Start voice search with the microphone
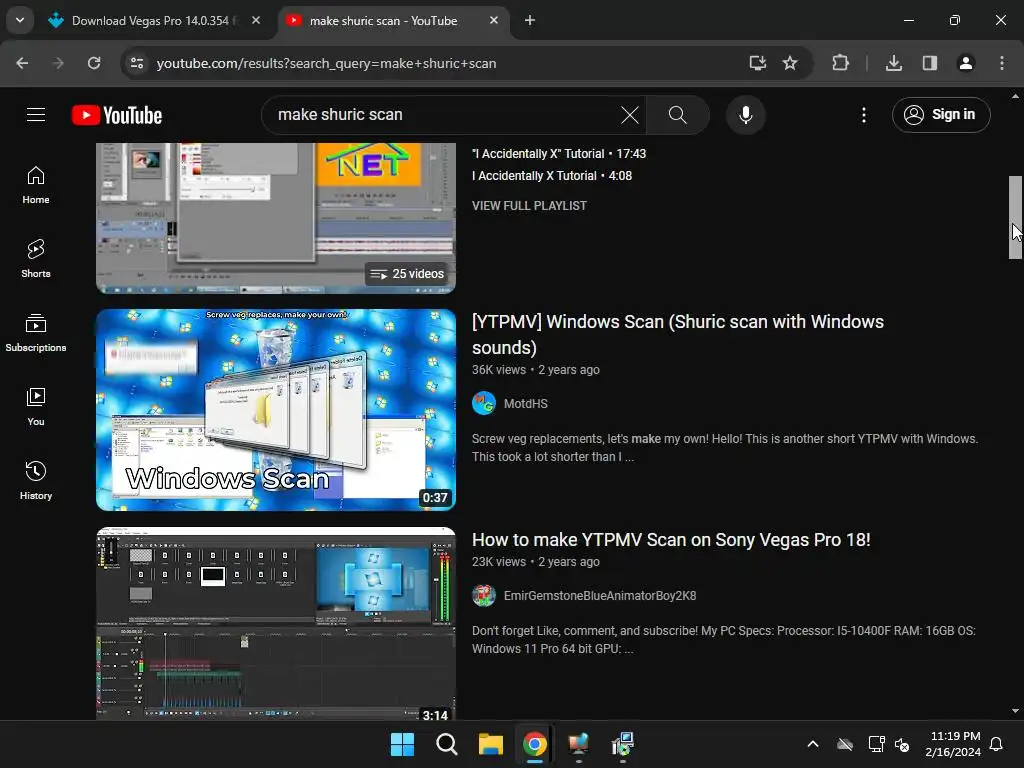The image size is (1024, 768). click(745, 115)
